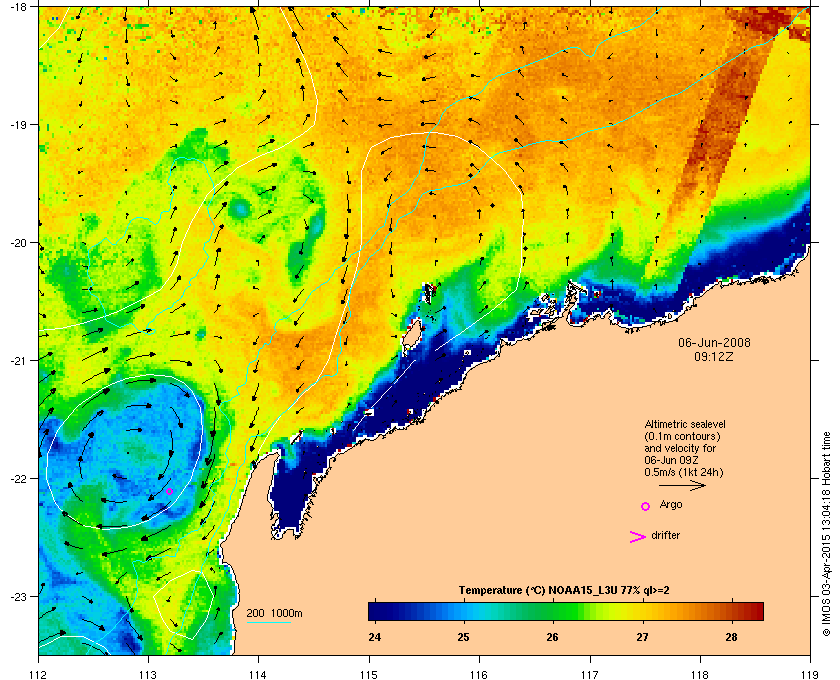
Task: Click the green 26 region of the colorbar
Action: point(553,611)
